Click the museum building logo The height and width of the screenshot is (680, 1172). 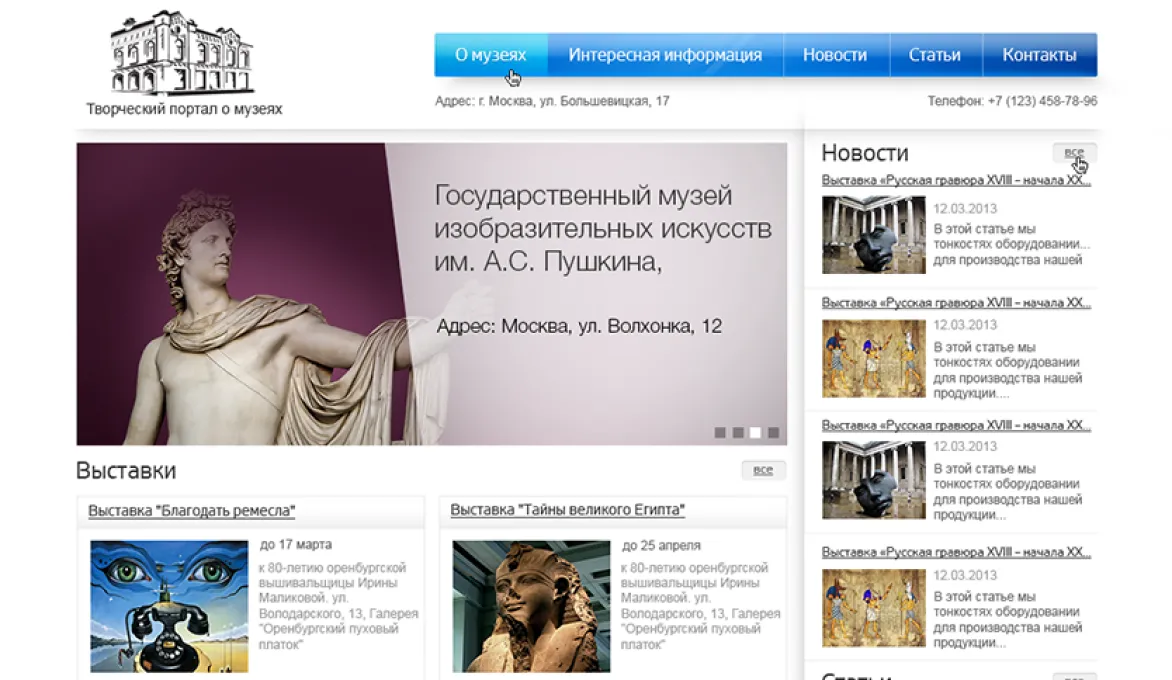pos(182,52)
